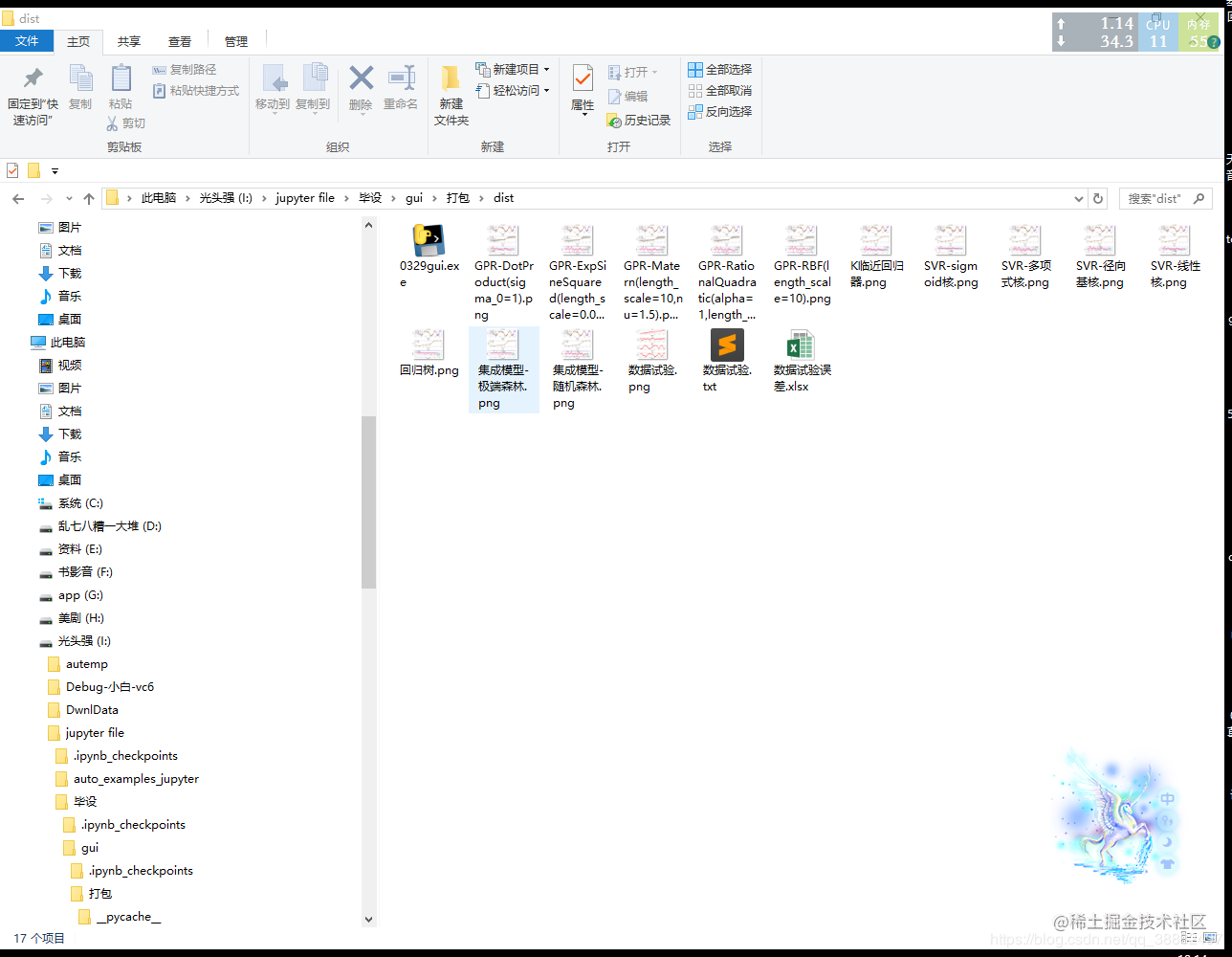Select the Cut (剪切) icon
This screenshot has width=1232, height=957.
click(x=128, y=122)
